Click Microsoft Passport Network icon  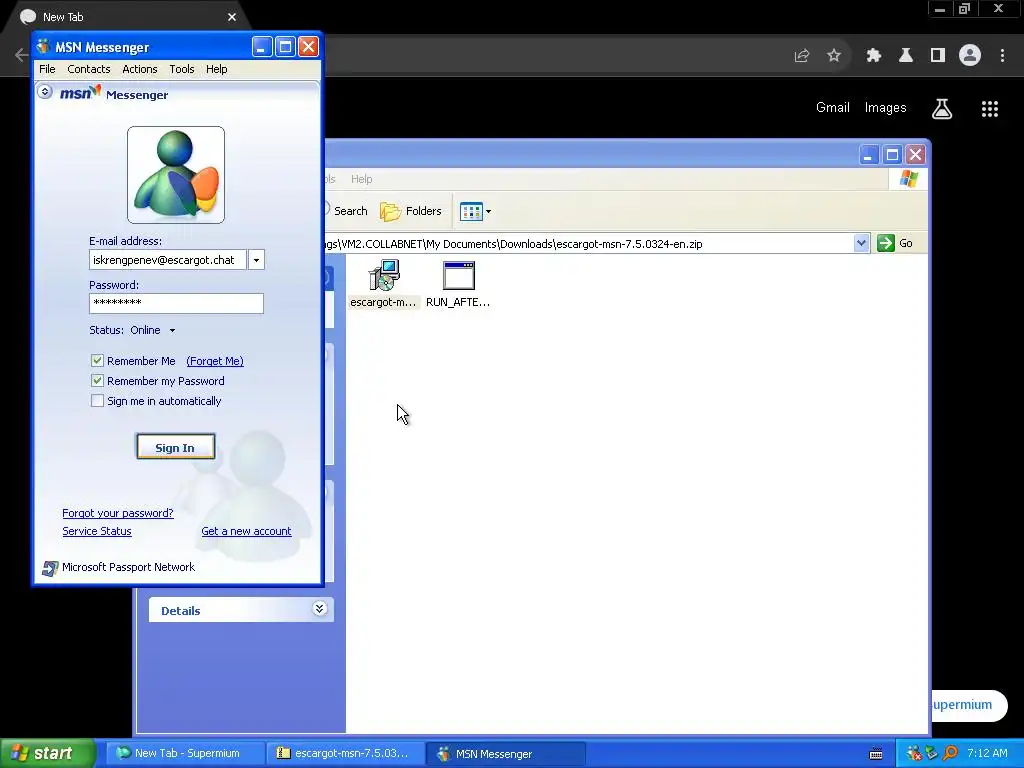coord(50,568)
